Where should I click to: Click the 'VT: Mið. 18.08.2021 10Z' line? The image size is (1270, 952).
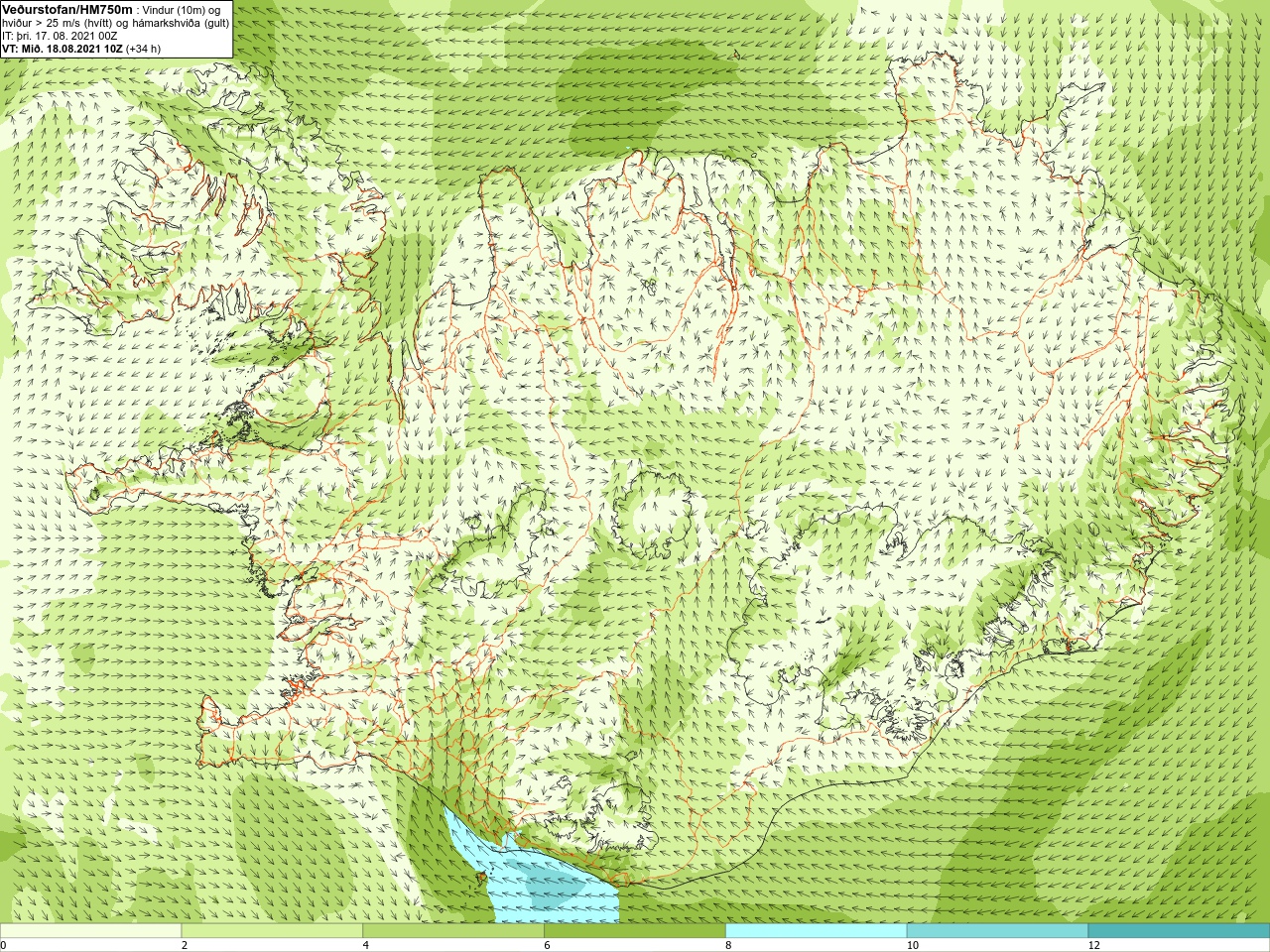coord(80,49)
